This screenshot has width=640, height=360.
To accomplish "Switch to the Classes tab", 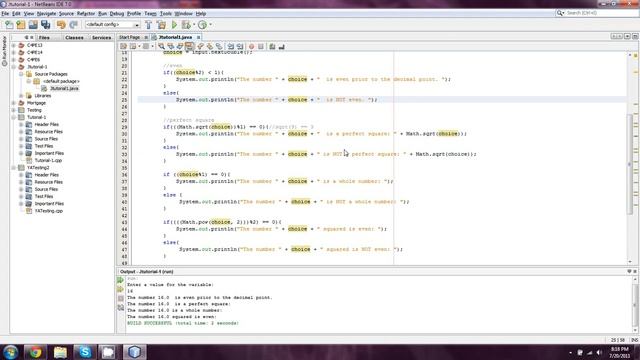I will point(74,38).
